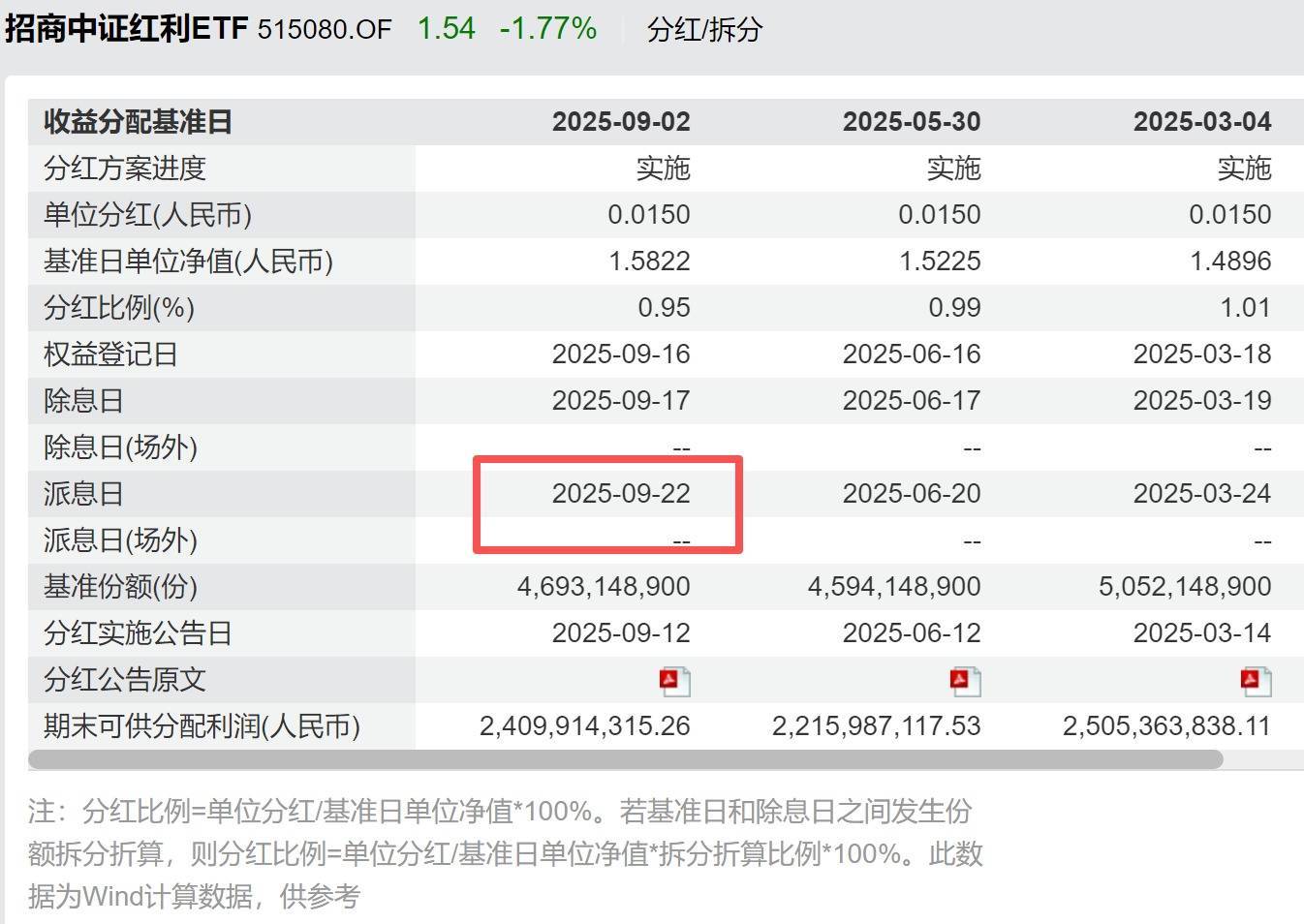Open the 2025-03-04 dividend announcement PDF

pyautogui.click(x=1256, y=681)
